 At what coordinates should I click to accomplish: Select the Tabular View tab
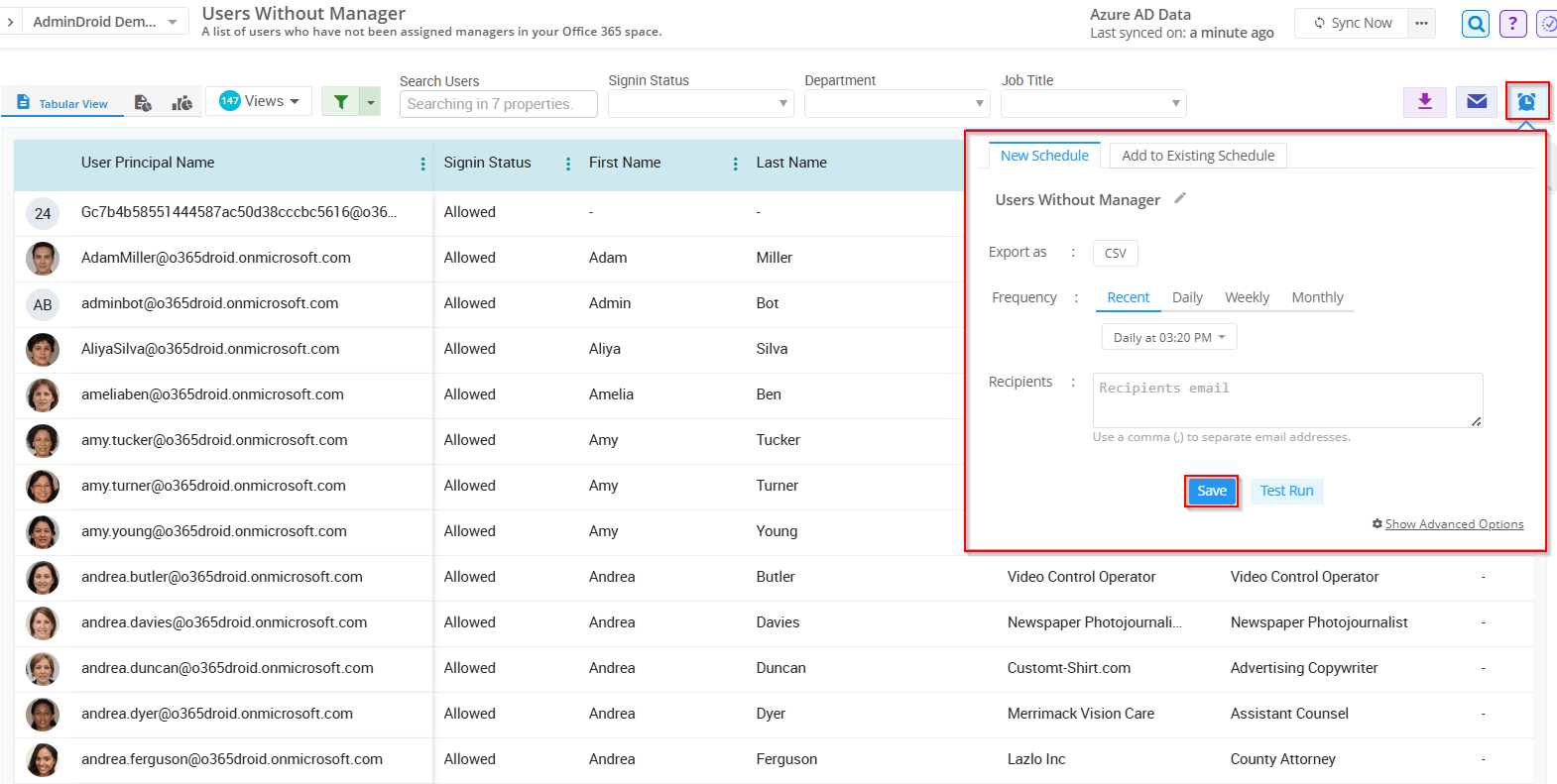62,103
